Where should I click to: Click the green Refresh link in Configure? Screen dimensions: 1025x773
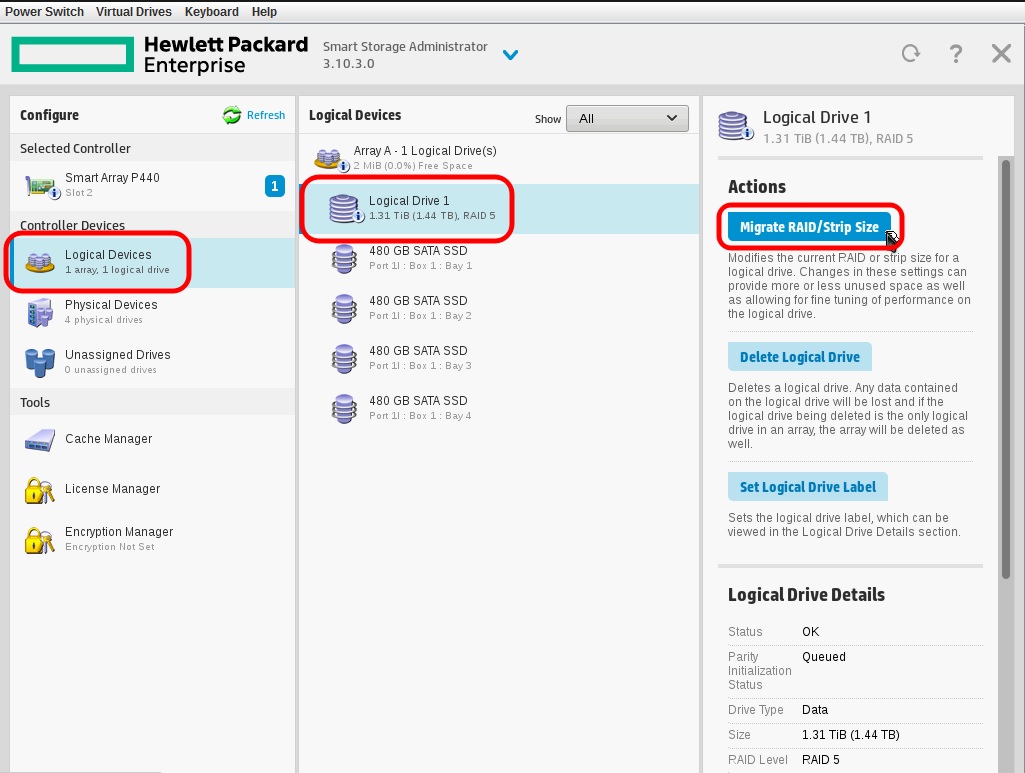(254, 115)
